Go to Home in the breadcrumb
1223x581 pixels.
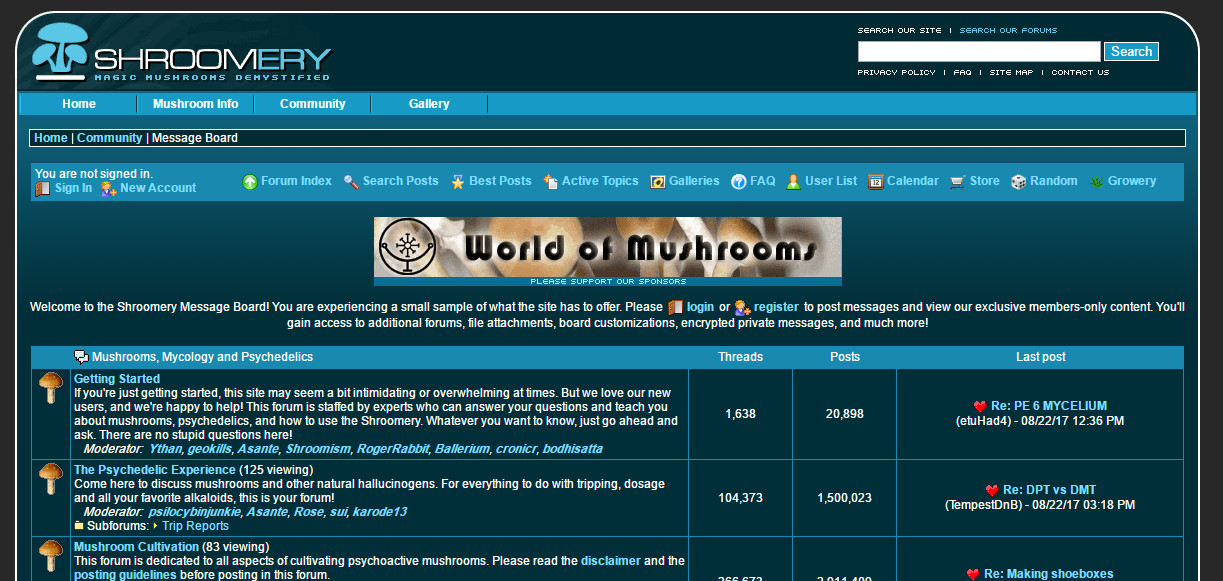[51, 138]
